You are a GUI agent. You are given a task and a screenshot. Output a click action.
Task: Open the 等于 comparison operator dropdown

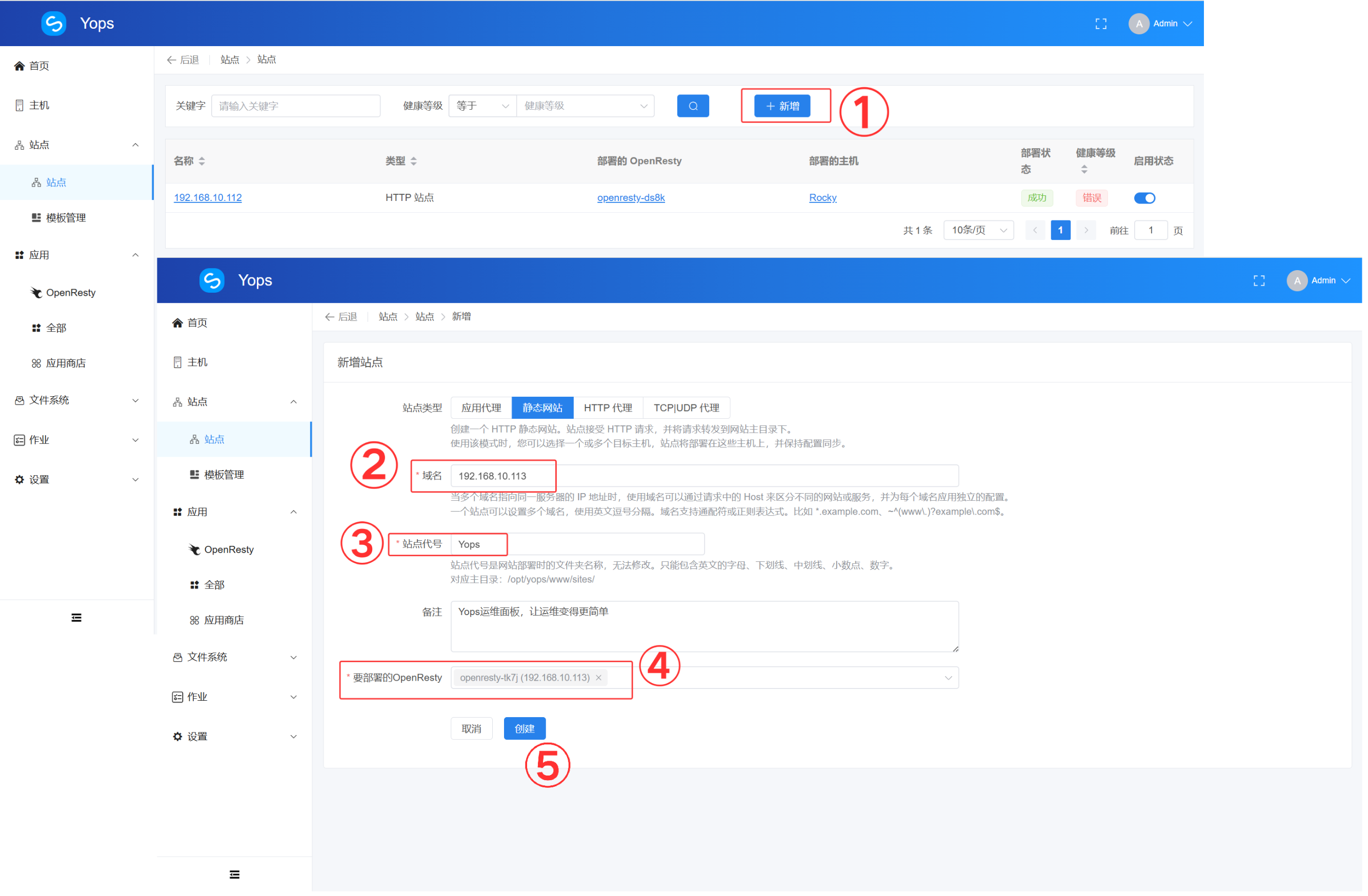[481, 106]
